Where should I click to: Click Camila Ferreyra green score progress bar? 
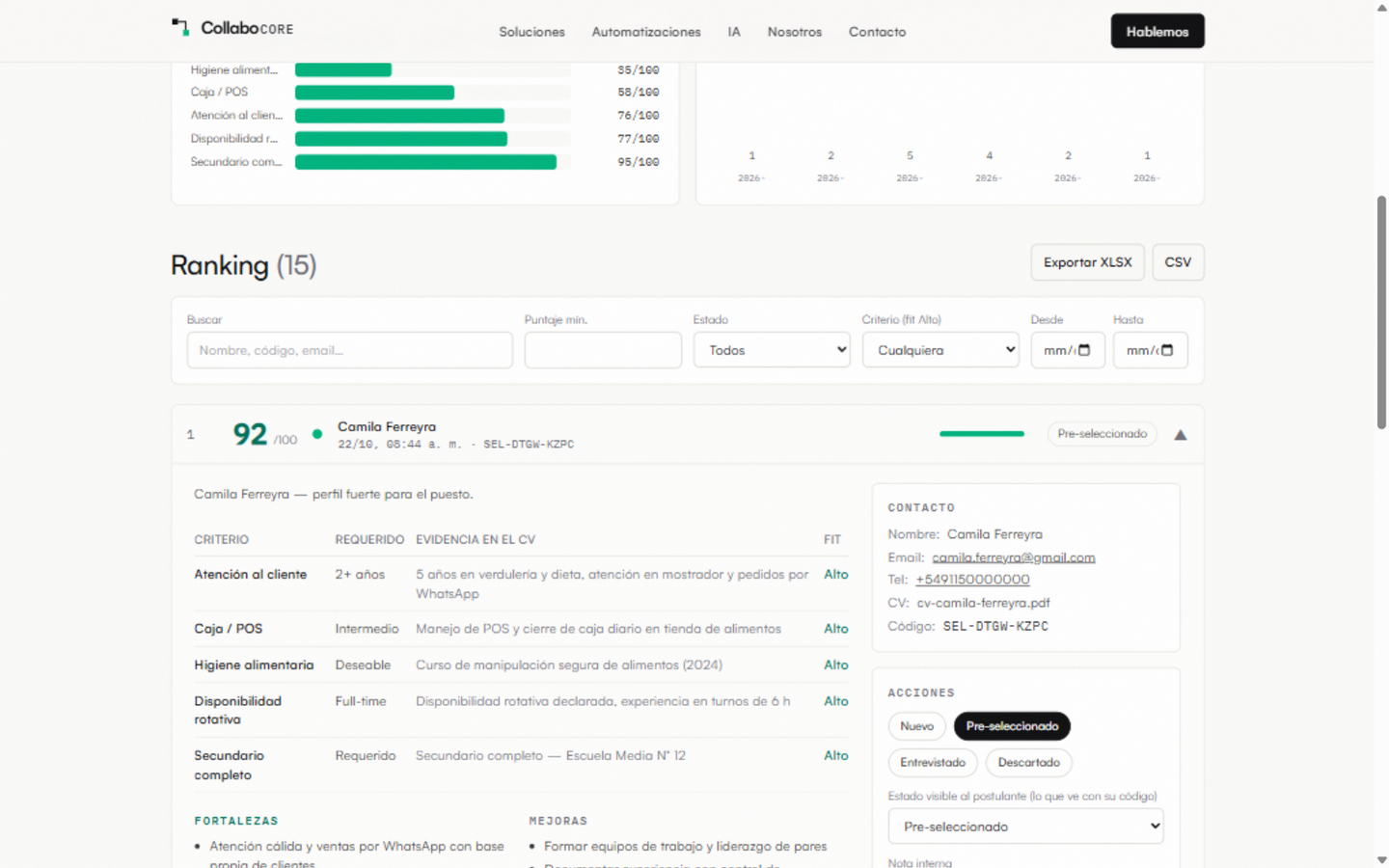tap(982, 434)
